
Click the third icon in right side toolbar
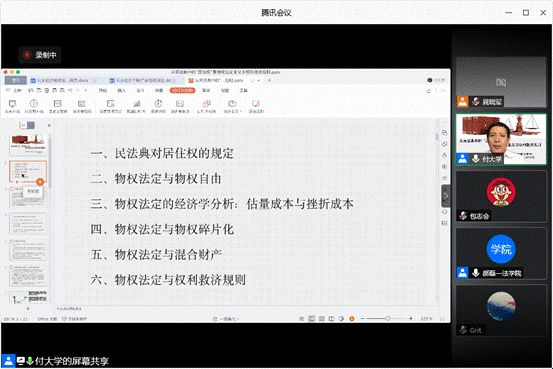pyautogui.click(x=444, y=155)
